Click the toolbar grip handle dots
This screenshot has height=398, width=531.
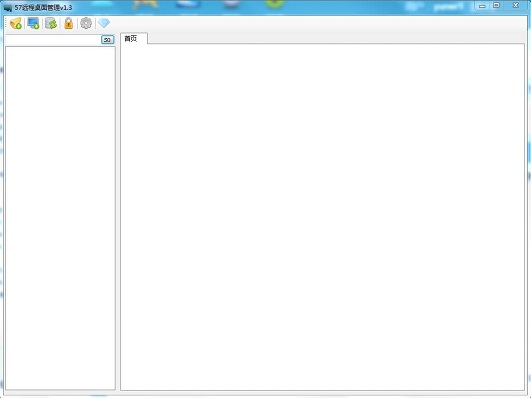[6, 23]
